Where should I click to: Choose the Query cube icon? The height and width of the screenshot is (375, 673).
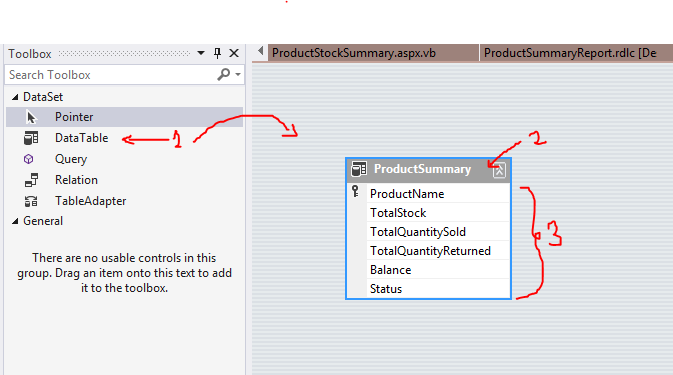coord(28,159)
